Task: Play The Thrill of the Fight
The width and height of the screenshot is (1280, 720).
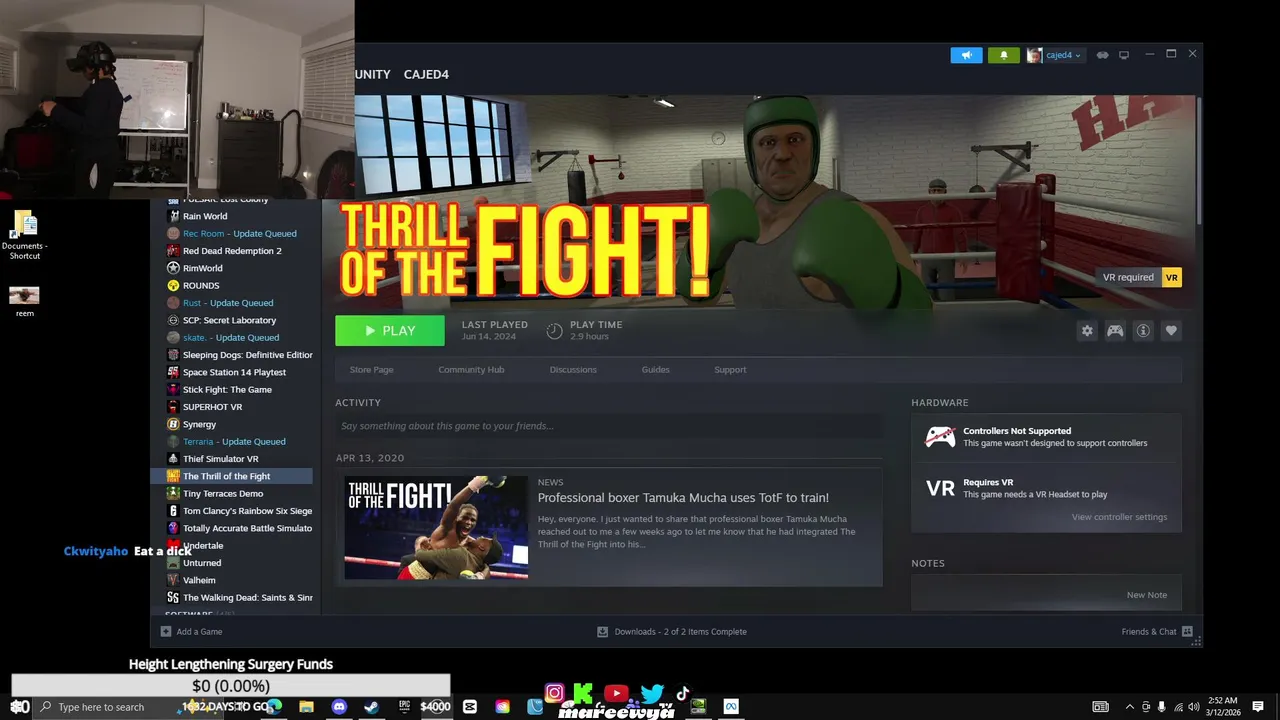Action: click(x=390, y=331)
